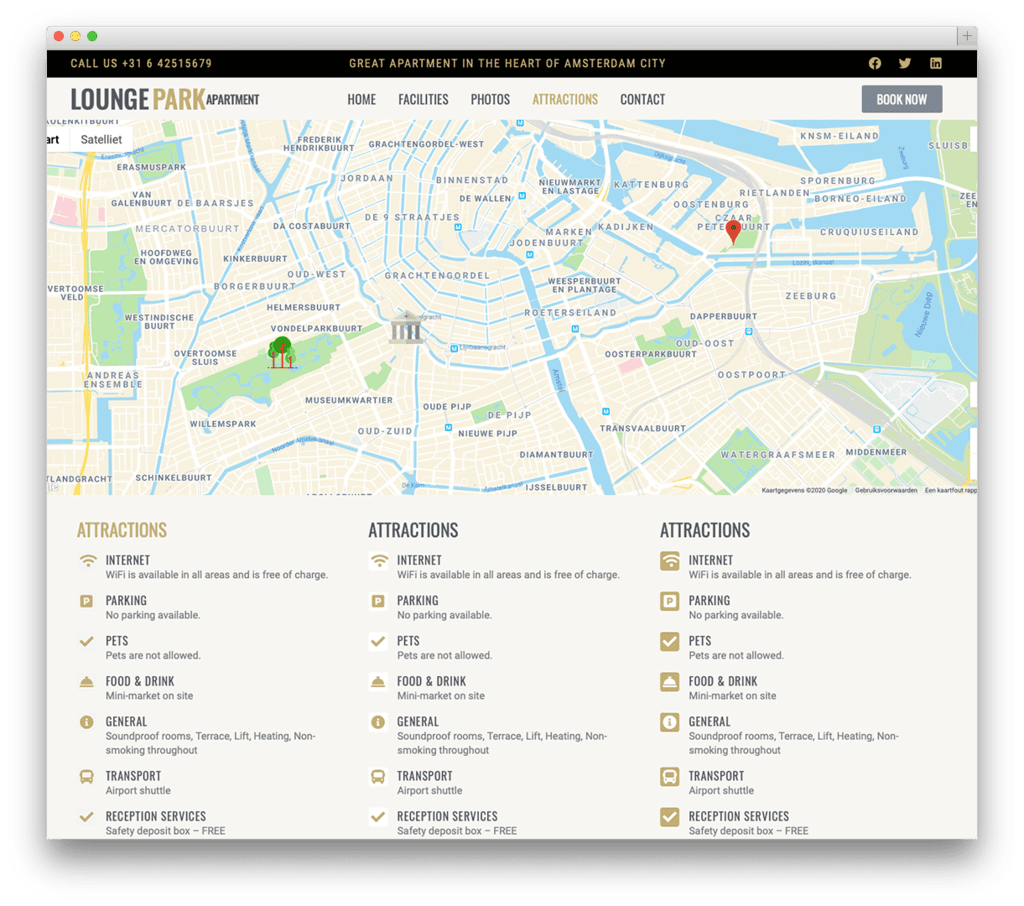Image resolution: width=1024 pixels, height=906 pixels.
Task: Click the new tab plus button in the browser
Action: point(967,36)
